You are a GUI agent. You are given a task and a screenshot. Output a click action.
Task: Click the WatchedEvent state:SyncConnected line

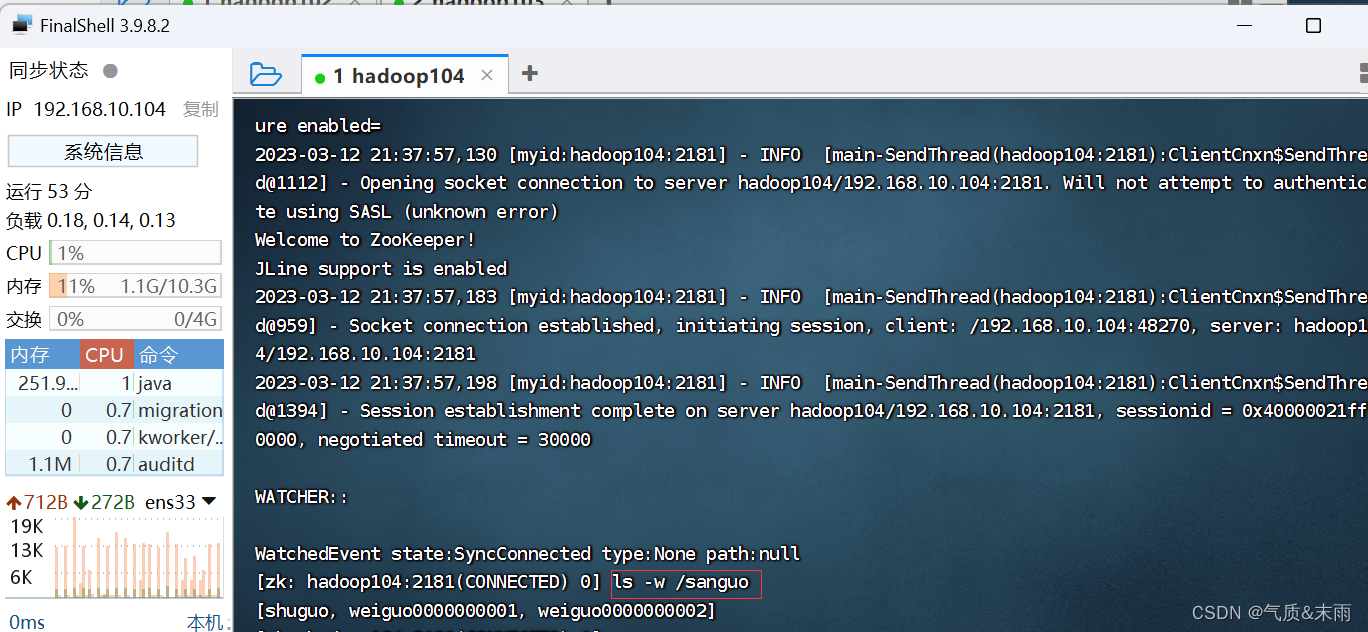click(x=527, y=554)
